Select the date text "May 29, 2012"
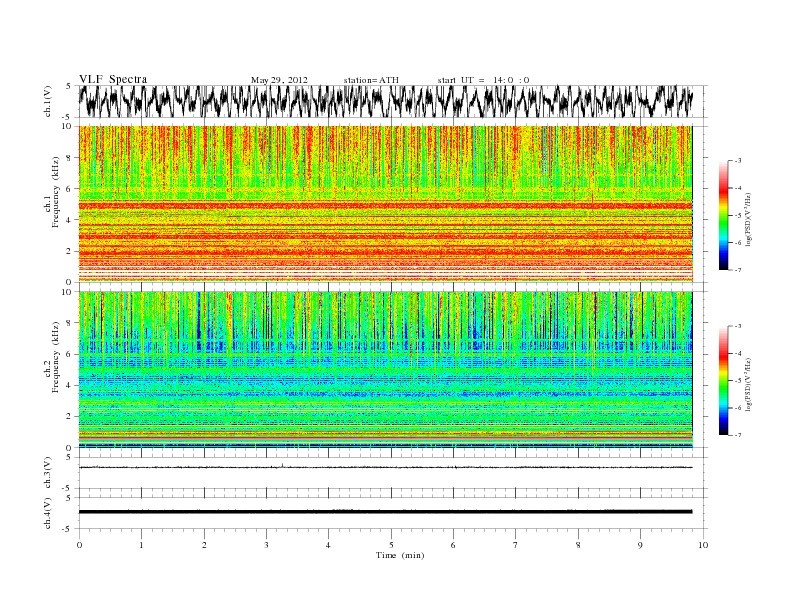This screenshot has width=792, height=612. point(279,80)
